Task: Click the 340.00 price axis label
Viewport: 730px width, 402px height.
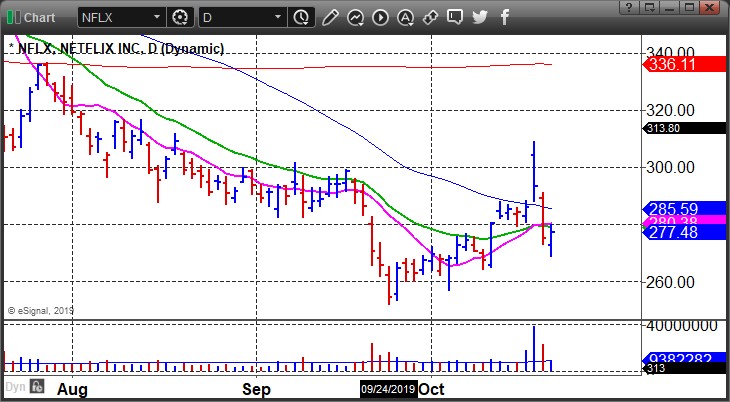Action: click(x=671, y=51)
